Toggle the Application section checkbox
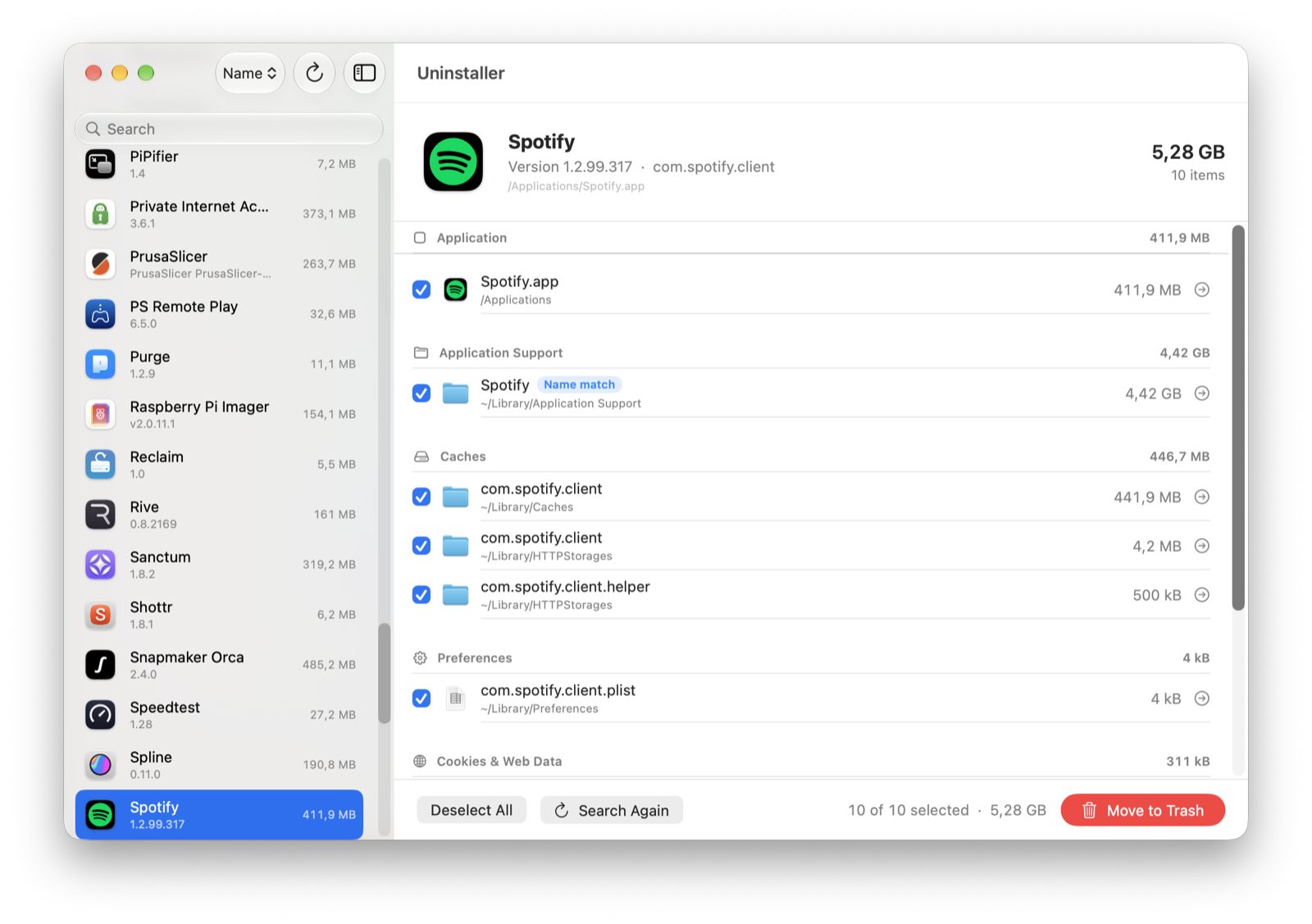 pos(420,238)
